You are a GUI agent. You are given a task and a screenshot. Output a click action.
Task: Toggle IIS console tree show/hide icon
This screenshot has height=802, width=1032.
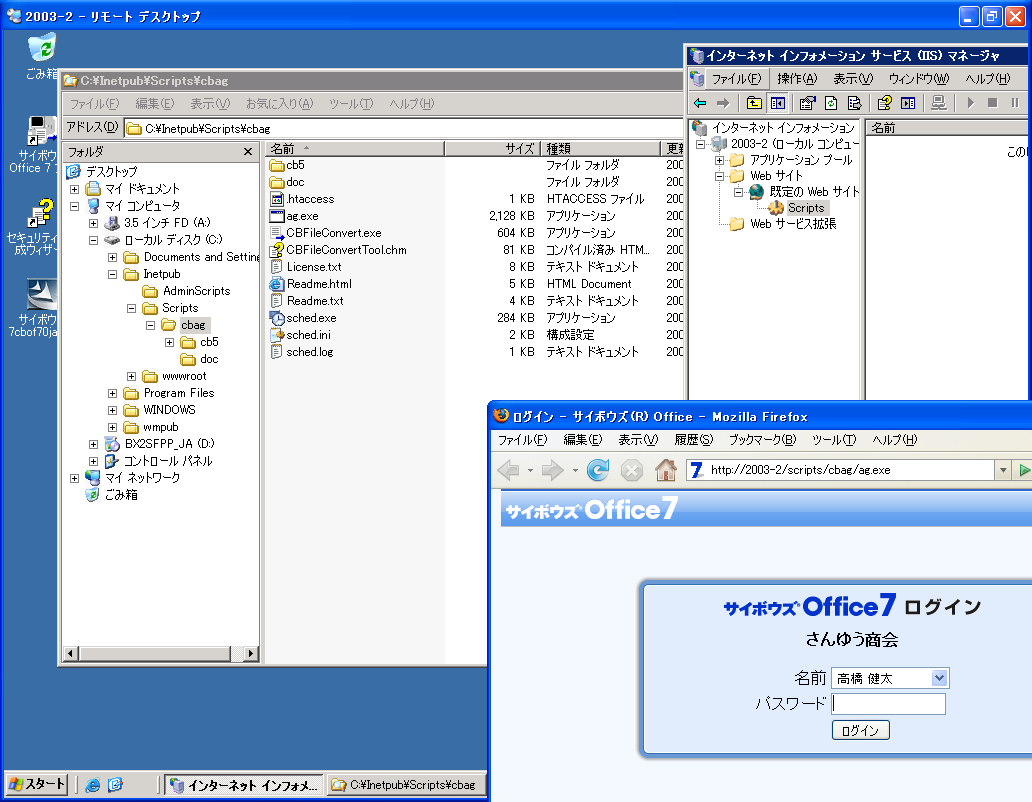pos(778,103)
